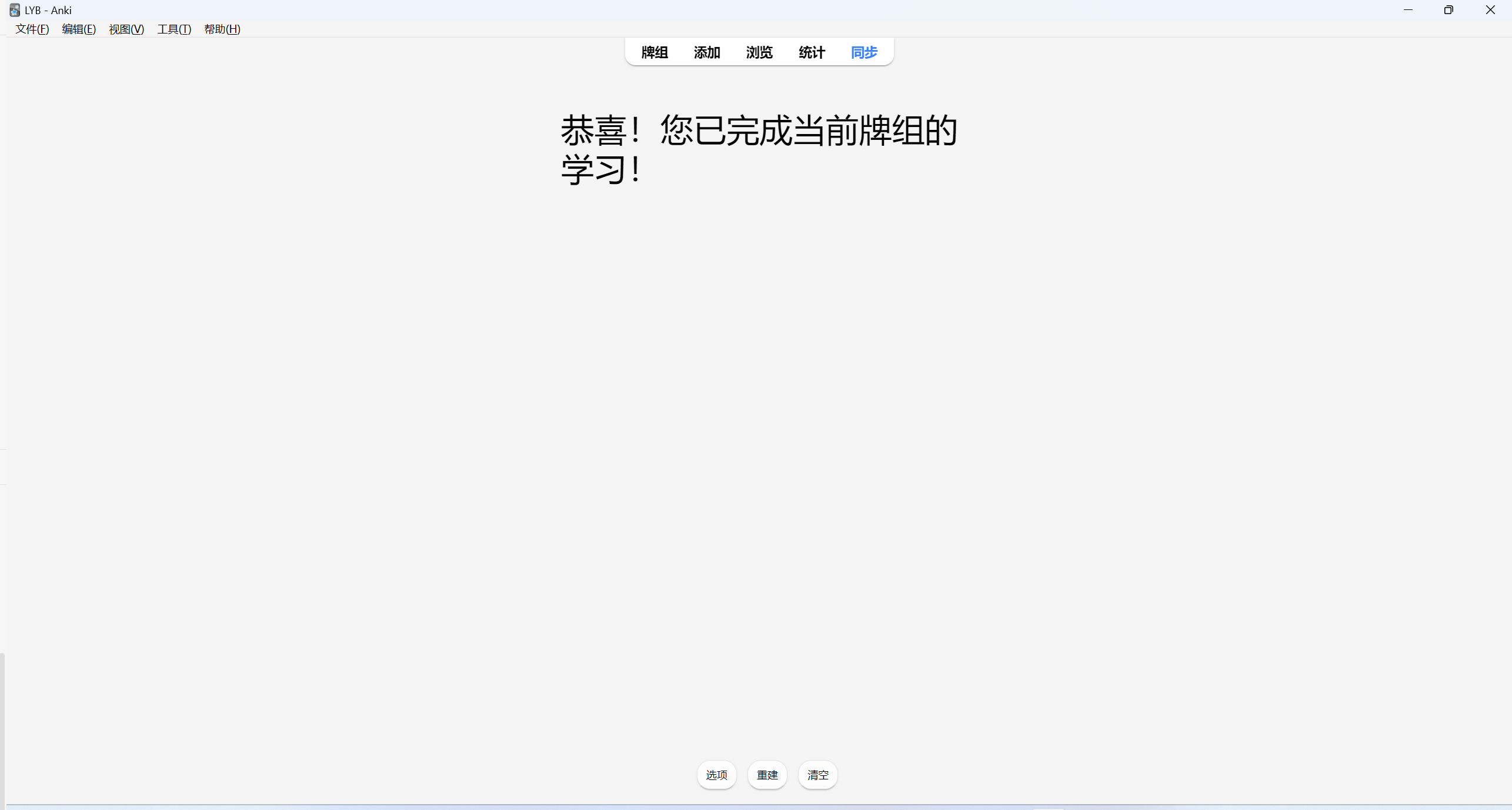
Task: Close the Anki window
Action: click(x=1490, y=10)
